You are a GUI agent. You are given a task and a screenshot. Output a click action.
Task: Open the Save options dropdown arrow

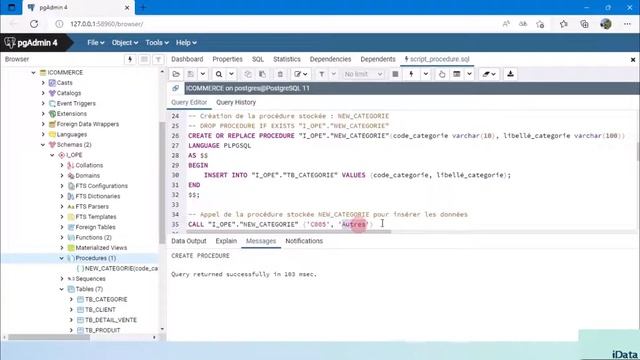(x=202, y=74)
